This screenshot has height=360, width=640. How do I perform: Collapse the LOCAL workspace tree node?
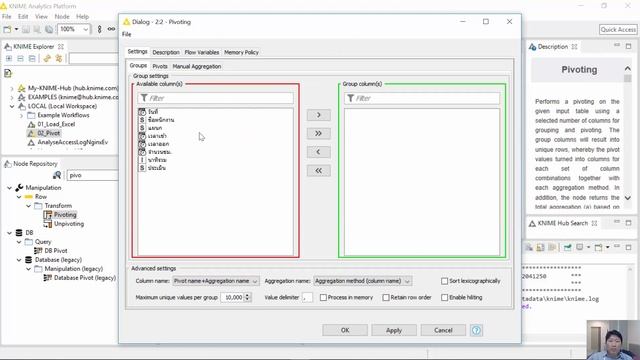pyautogui.click(x=12, y=106)
